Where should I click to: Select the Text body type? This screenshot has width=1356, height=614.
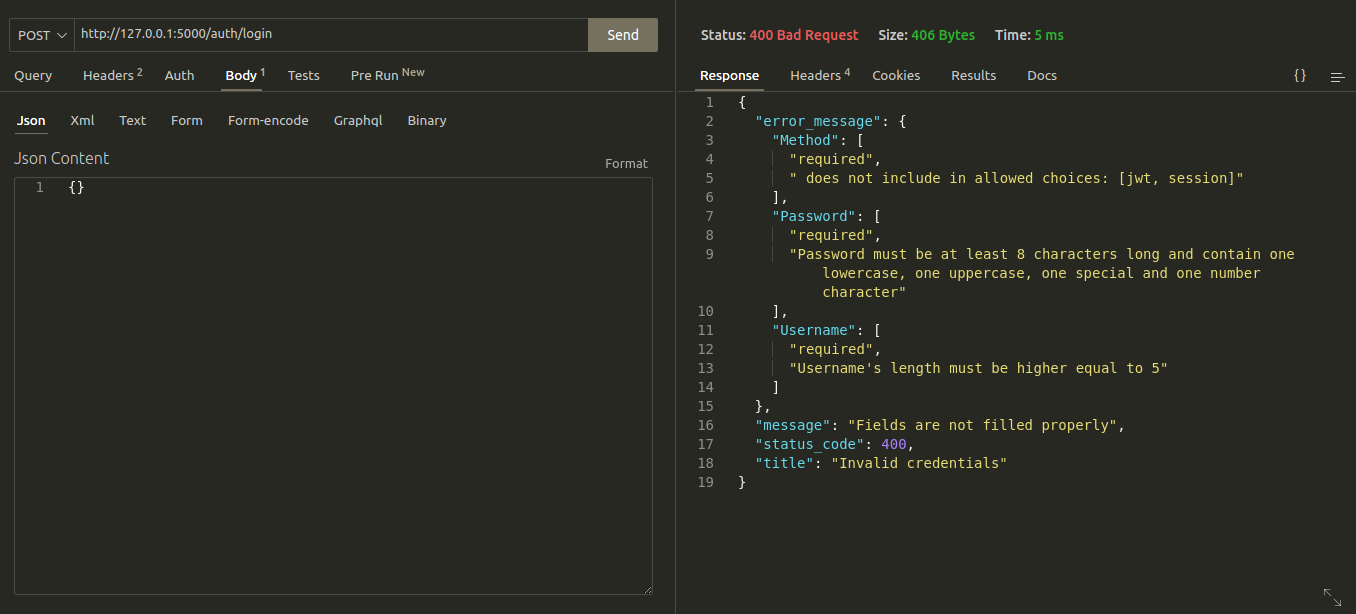(x=132, y=121)
